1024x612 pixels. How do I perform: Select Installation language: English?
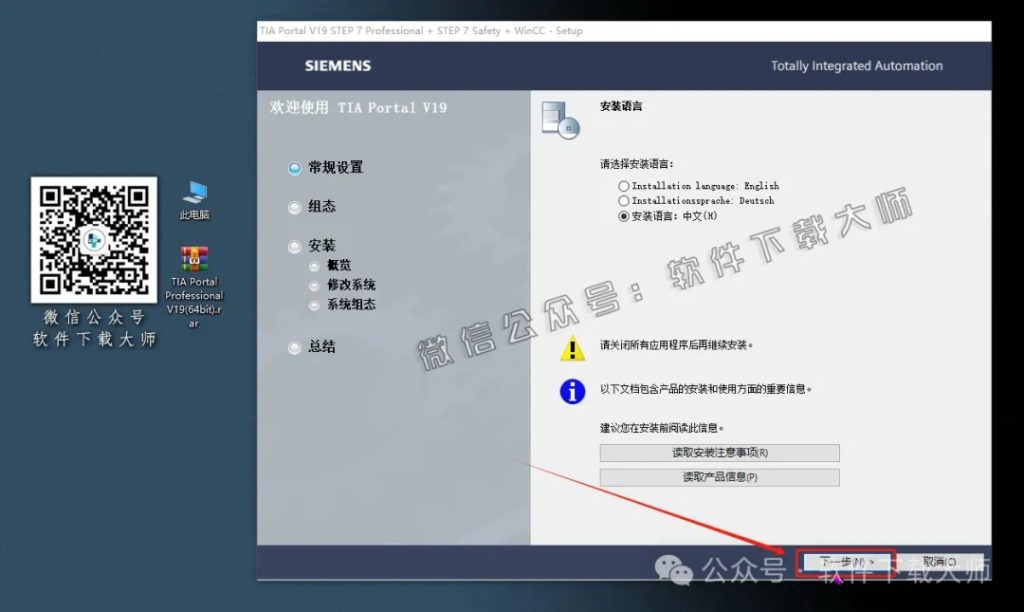coord(624,185)
